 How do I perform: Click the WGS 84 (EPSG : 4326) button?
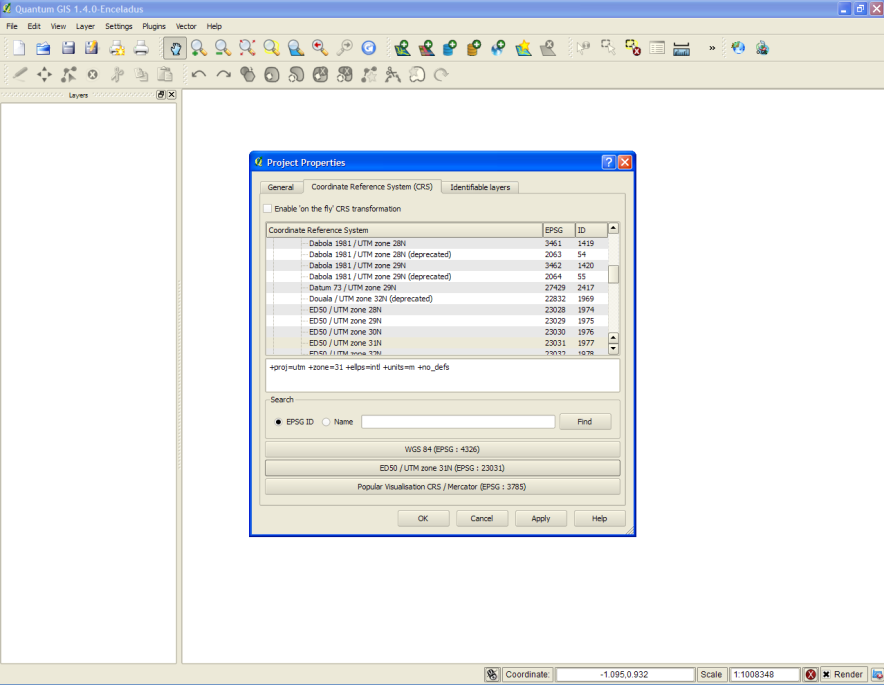tap(442, 449)
